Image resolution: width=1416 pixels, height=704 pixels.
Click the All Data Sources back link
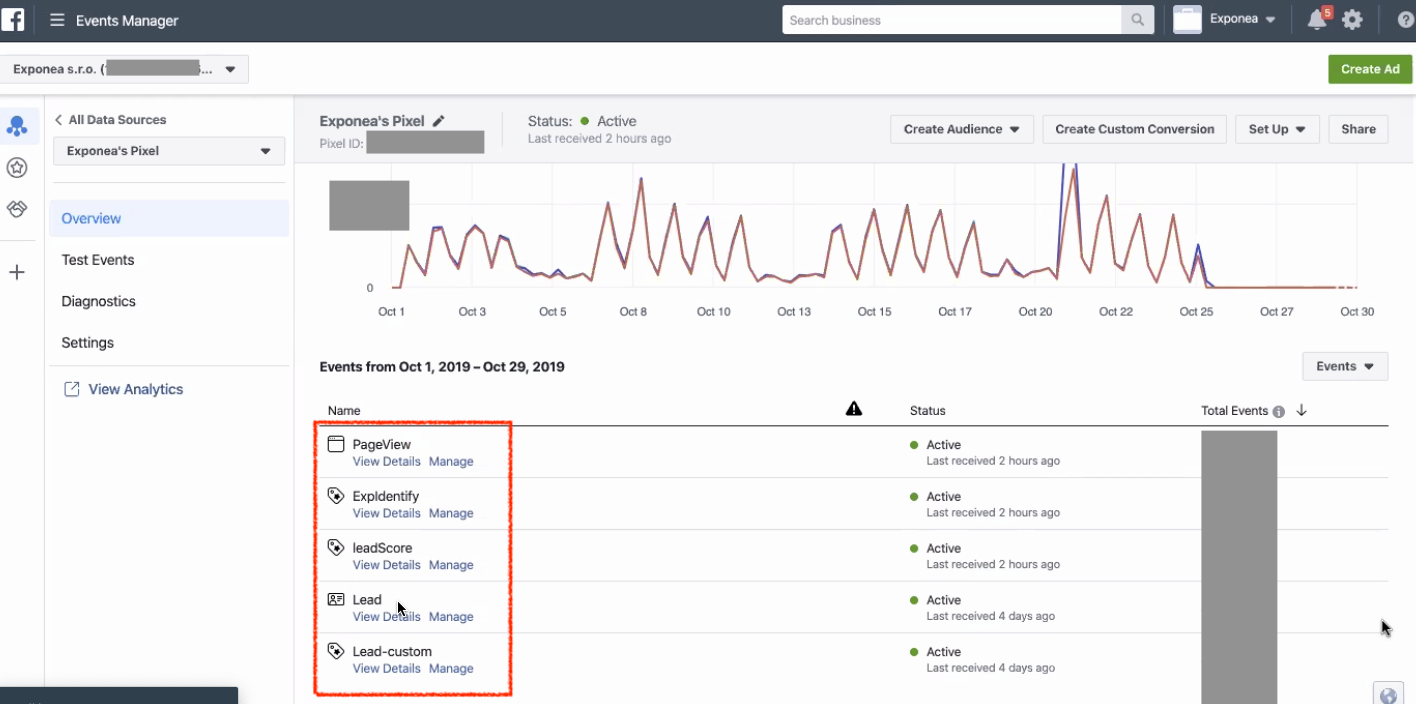click(x=117, y=120)
